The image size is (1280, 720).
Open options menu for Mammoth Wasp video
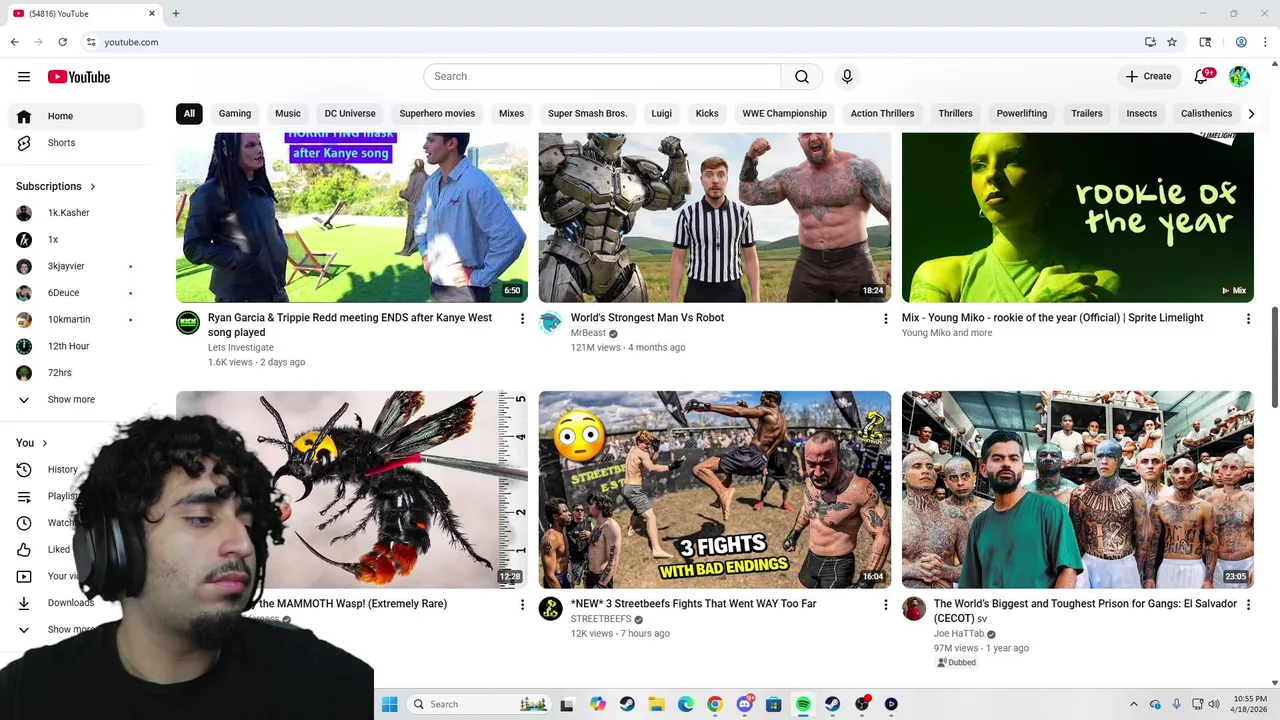(x=522, y=604)
